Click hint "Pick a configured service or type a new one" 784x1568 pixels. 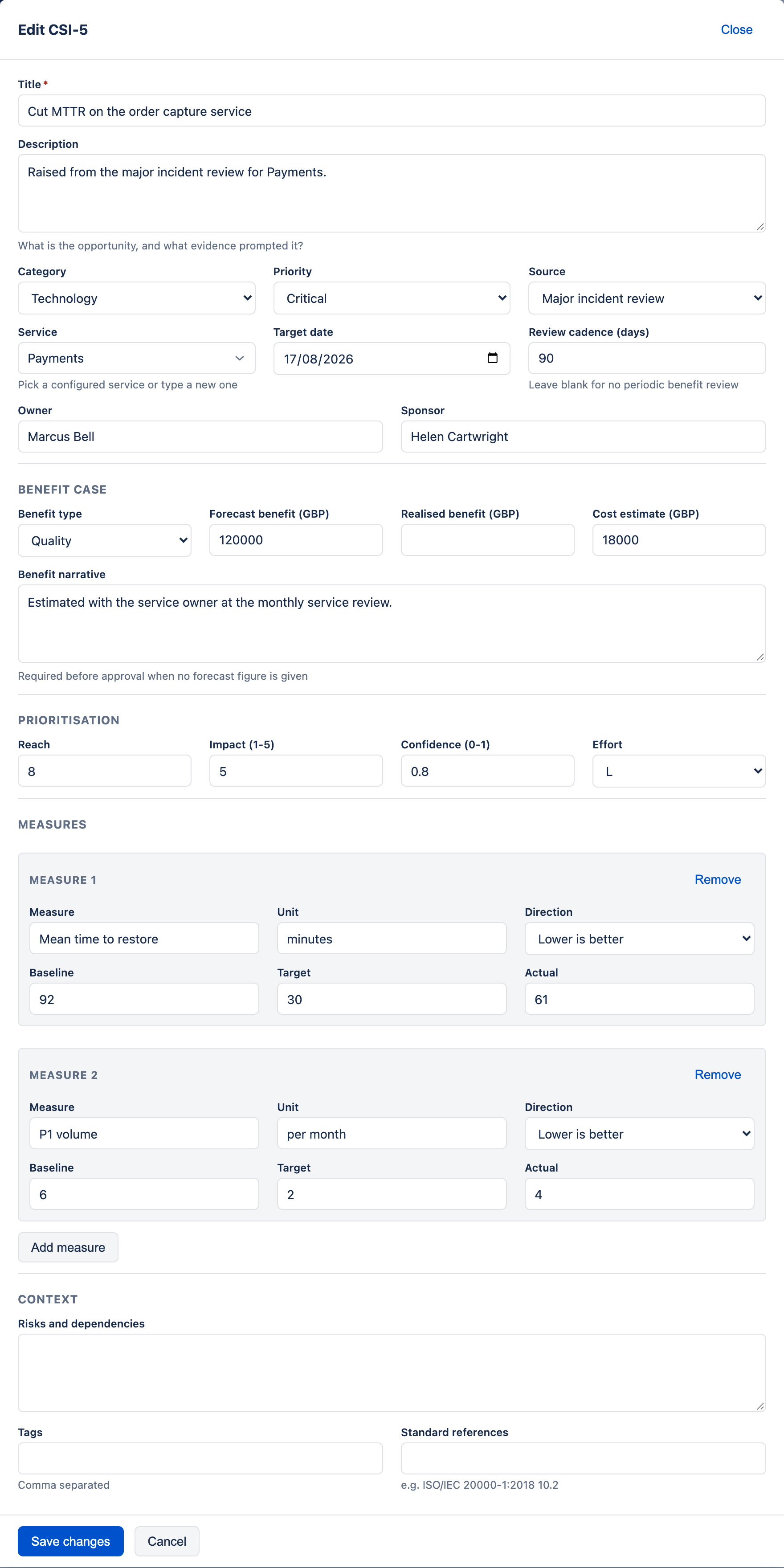128,385
